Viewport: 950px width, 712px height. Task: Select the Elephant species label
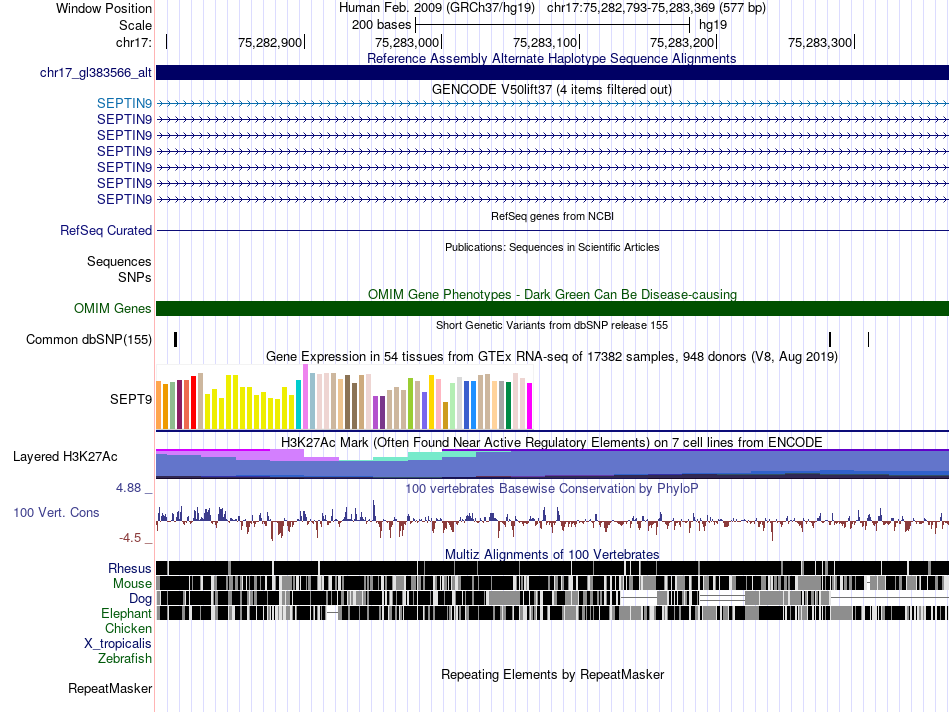coord(126,614)
